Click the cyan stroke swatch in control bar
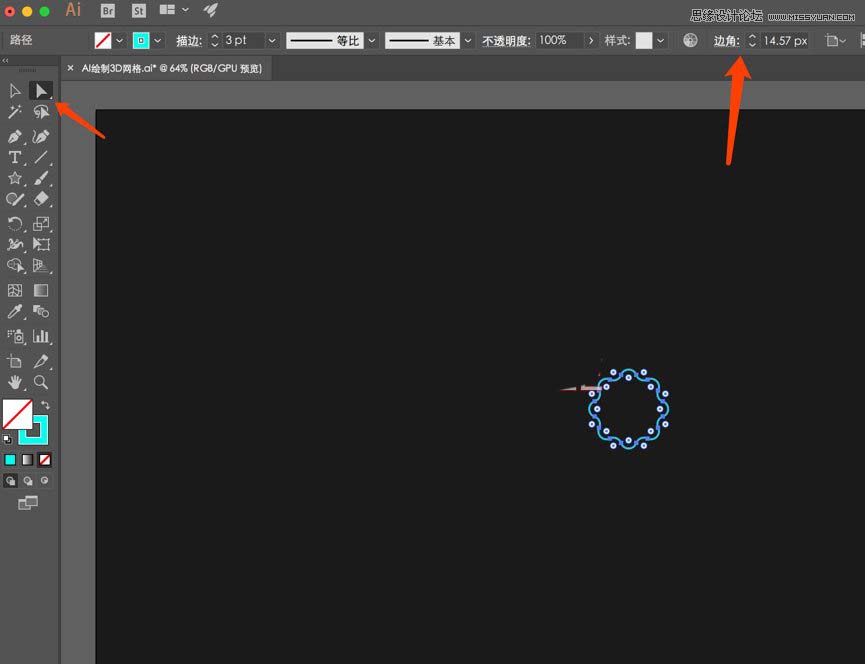This screenshot has height=664, width=865. (141, 41)
